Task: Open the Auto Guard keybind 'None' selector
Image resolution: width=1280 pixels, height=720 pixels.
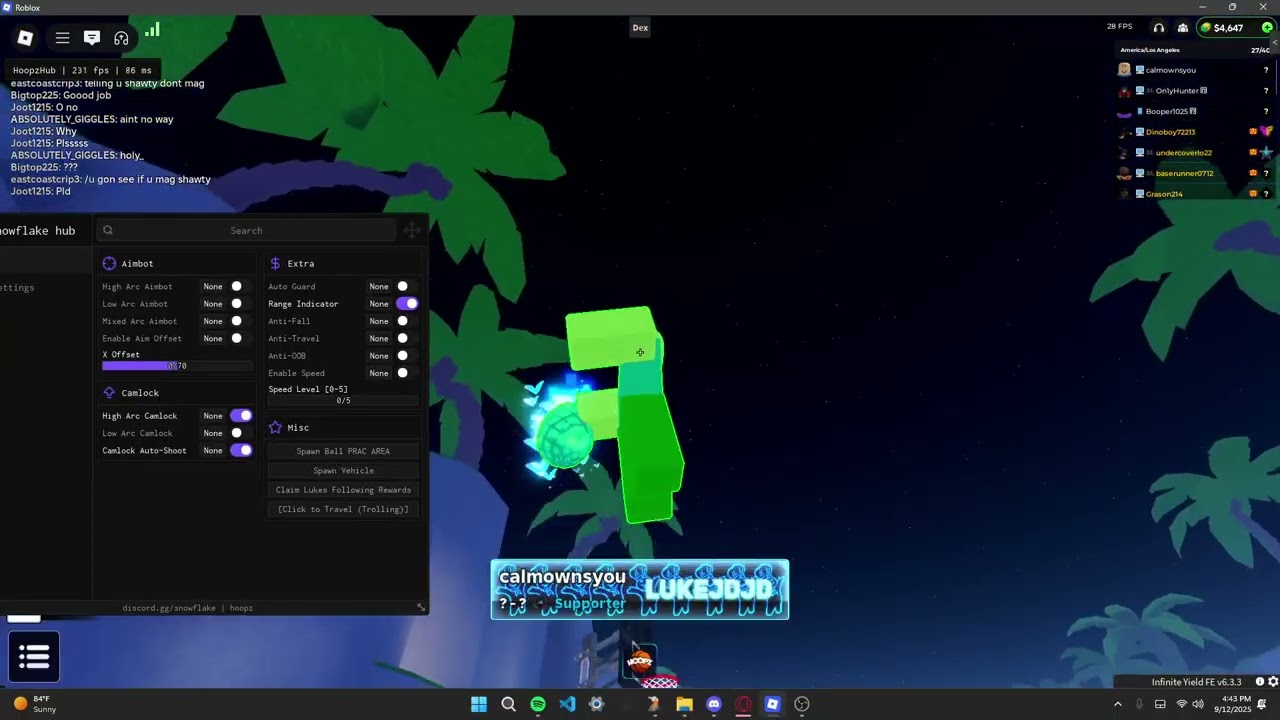Action: (379, 287)
